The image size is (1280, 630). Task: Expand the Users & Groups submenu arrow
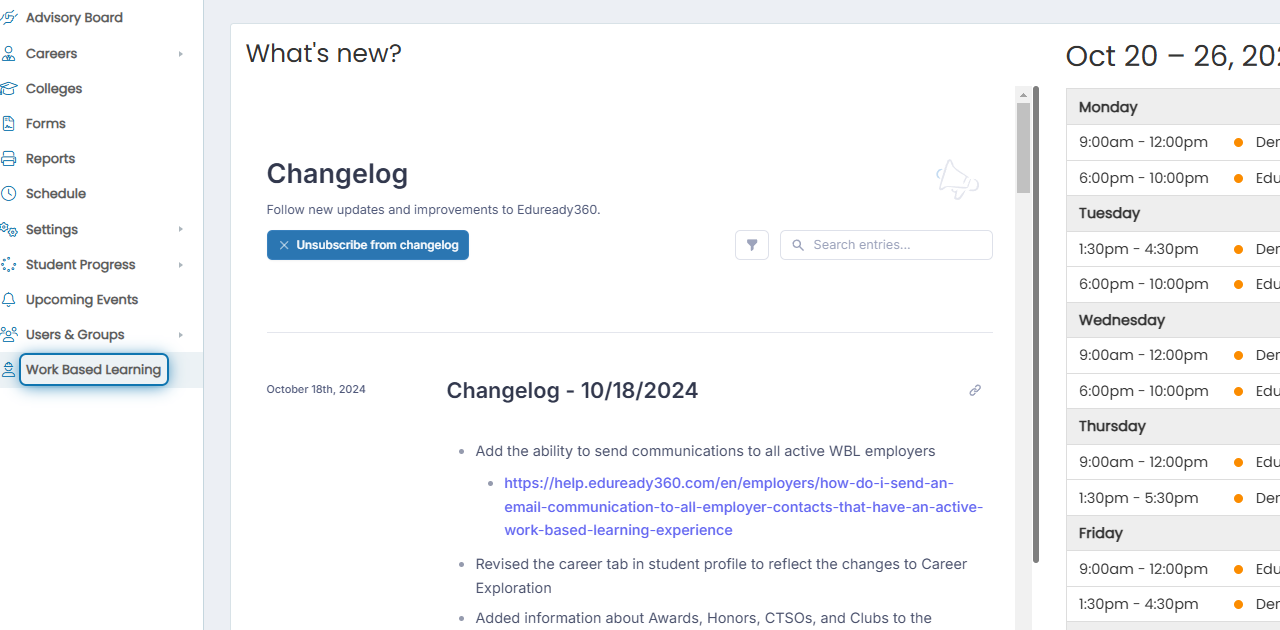[x=181, y=335]
